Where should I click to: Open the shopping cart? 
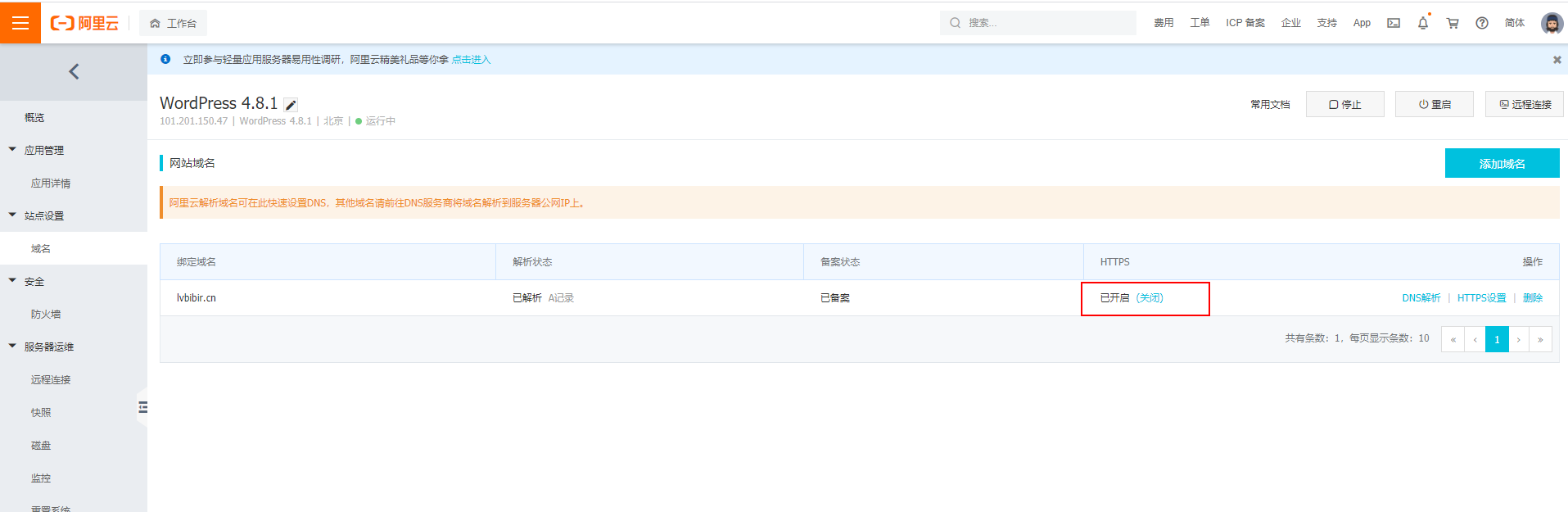coord(1453,23)
